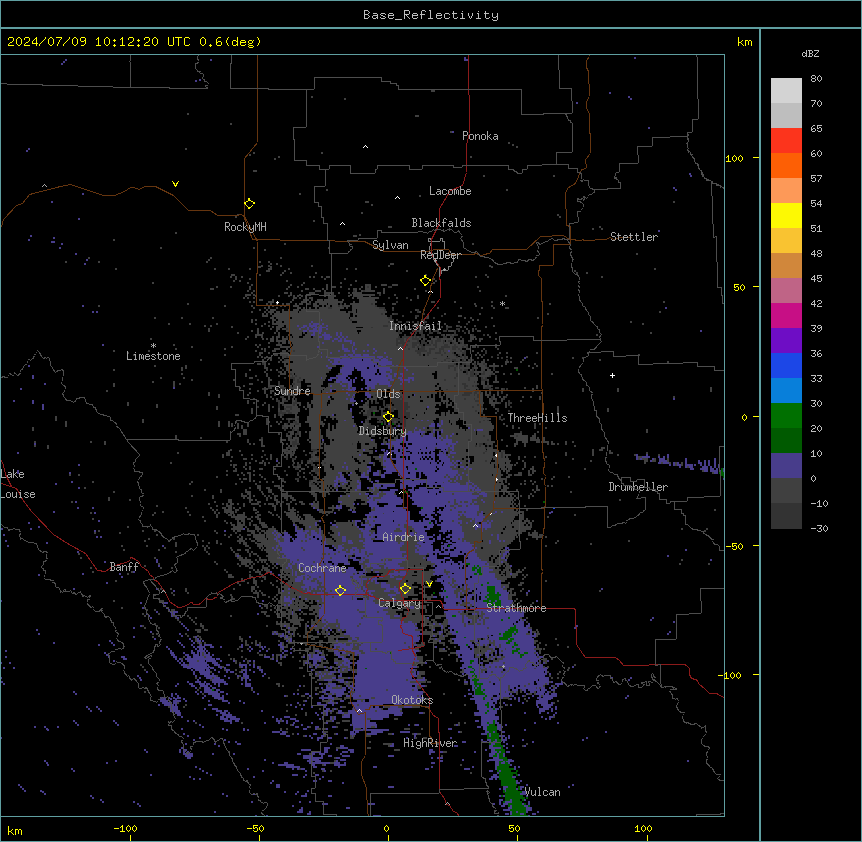Click the yellow V marker northwest of RockyMH
This screenshot has height=842, width=862.
coord(175,184)
